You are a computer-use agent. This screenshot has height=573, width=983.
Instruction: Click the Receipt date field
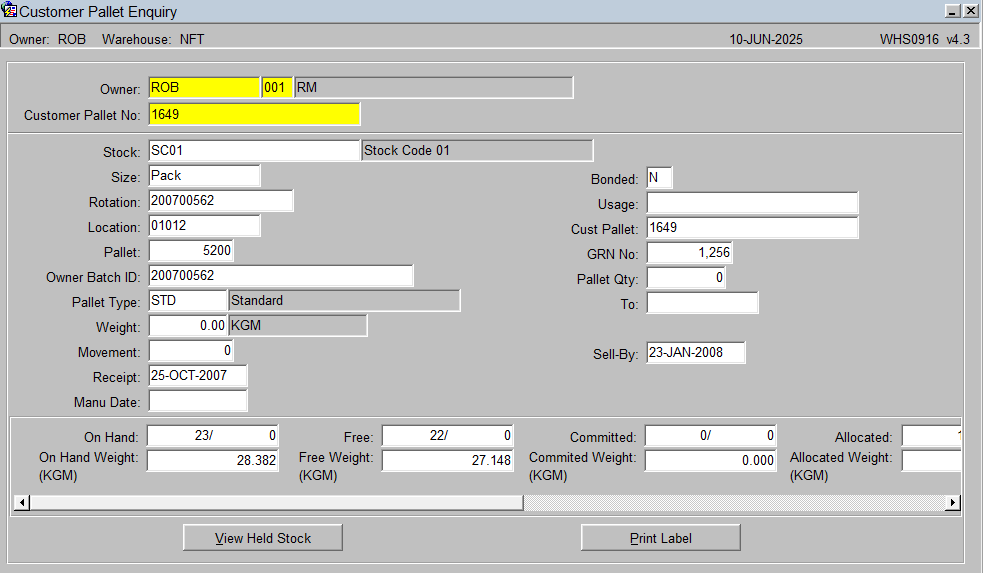tap(198, 376)
